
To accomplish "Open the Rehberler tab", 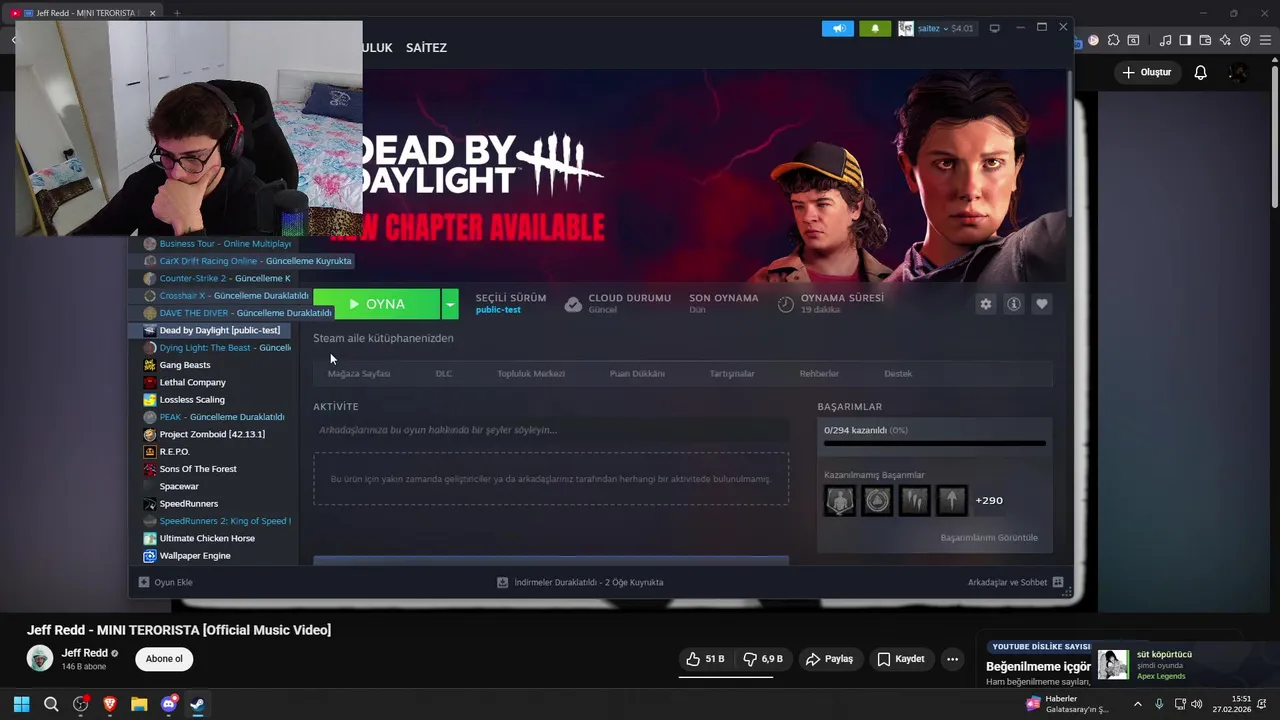I will pyautogui.click(x=819, y=374).
